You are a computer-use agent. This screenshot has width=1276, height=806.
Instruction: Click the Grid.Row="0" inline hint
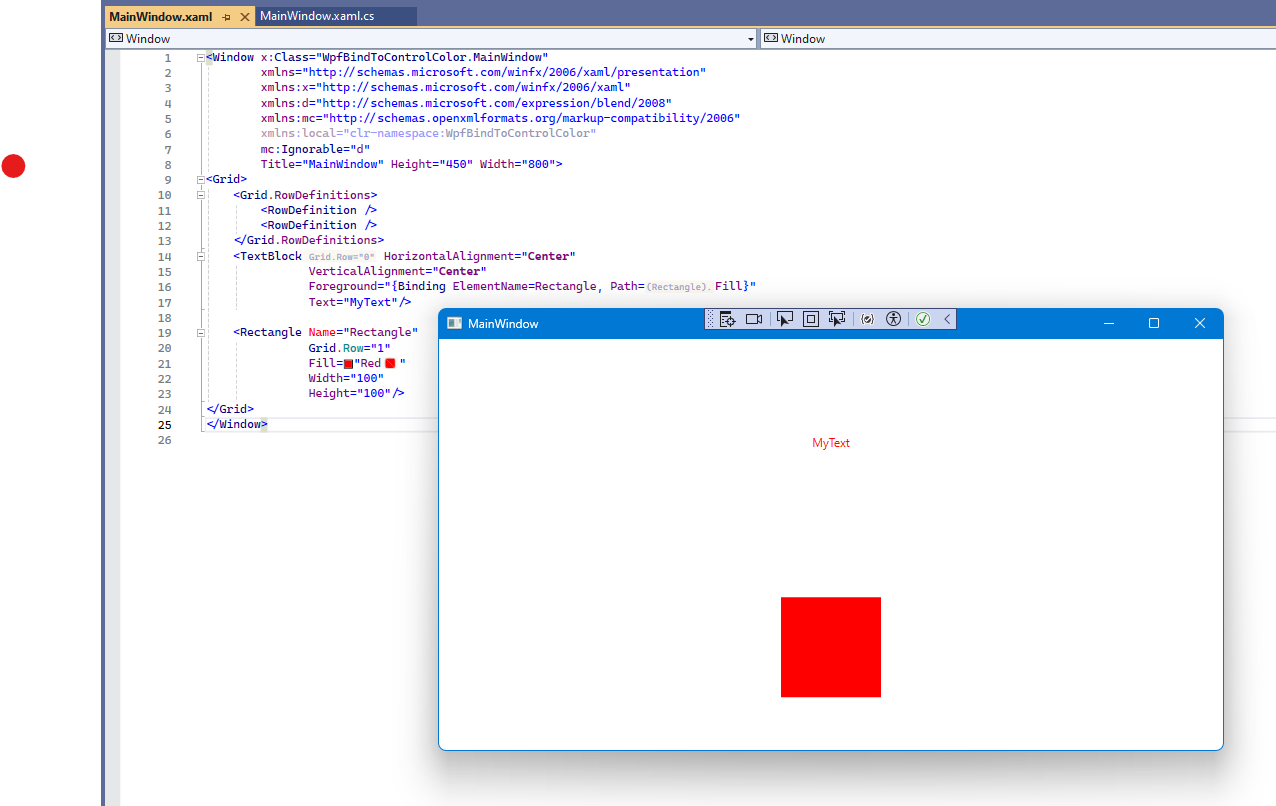pos(341,257)
